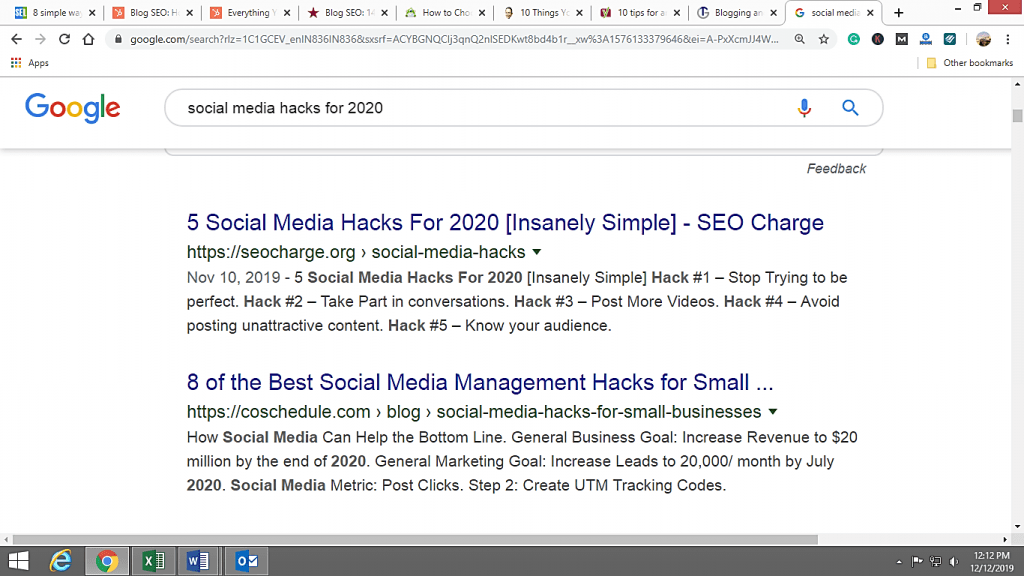Open Word from the taskbar

pyautogui.click(x=199, y=561)
